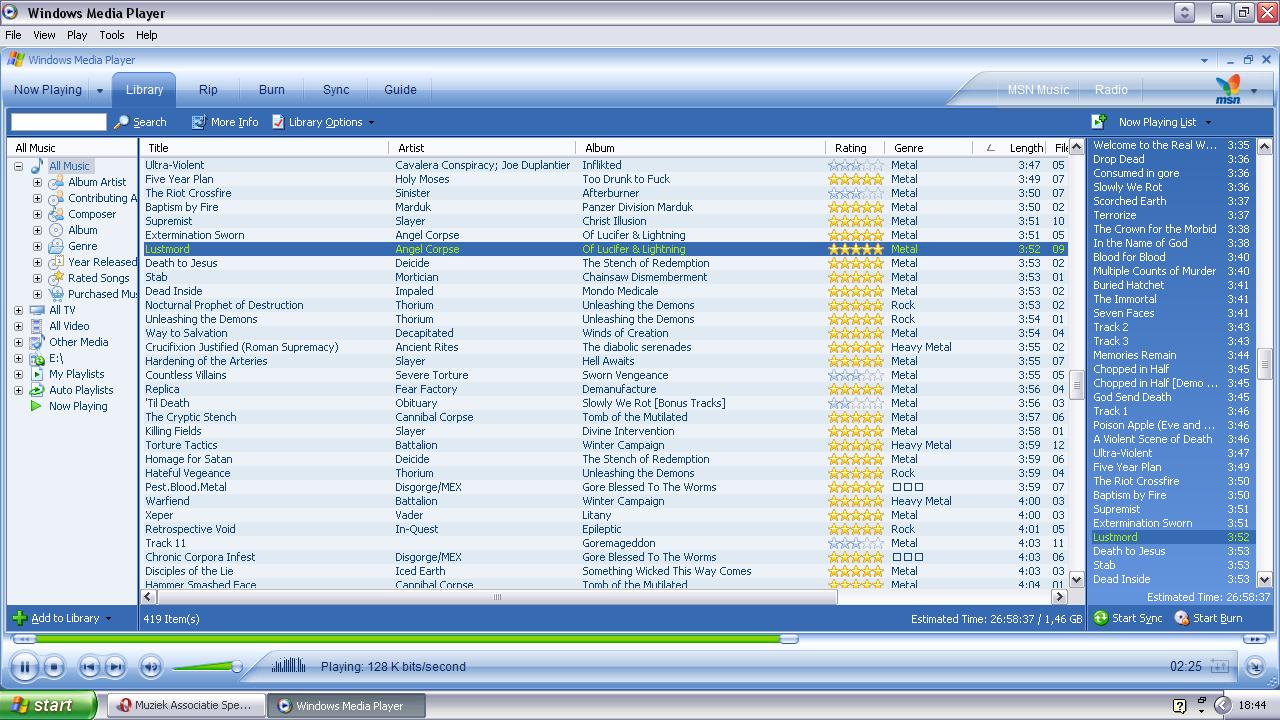Viewport: 1280px width, 720px height.
Task: Switch to the Burn tab
Action: 272,89
